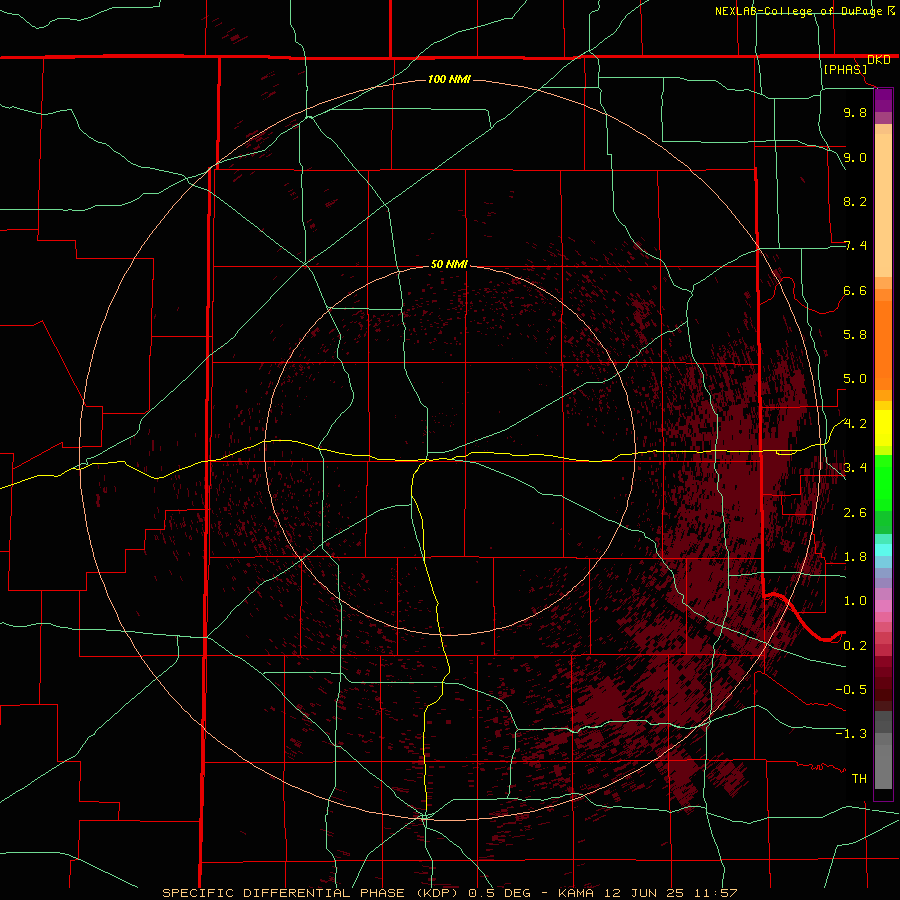Click the 4.2 legend value

(855, 424)
